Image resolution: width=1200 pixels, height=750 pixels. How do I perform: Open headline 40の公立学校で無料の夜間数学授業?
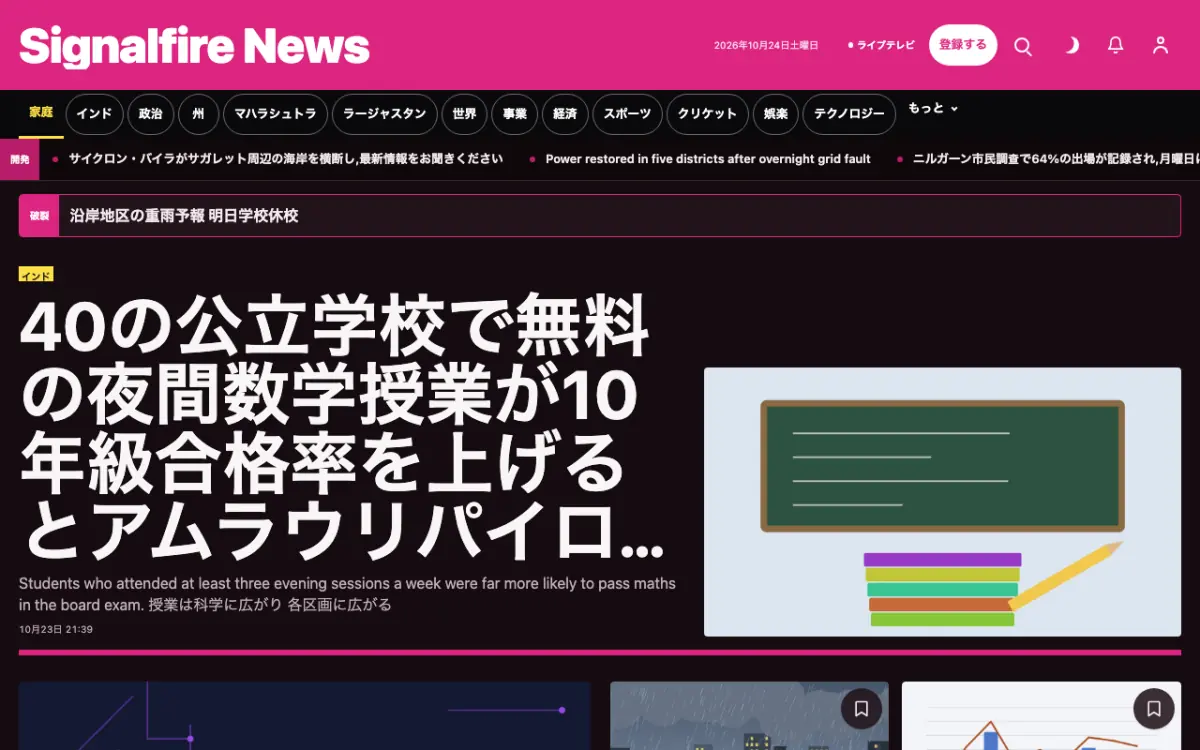[342, 427]
